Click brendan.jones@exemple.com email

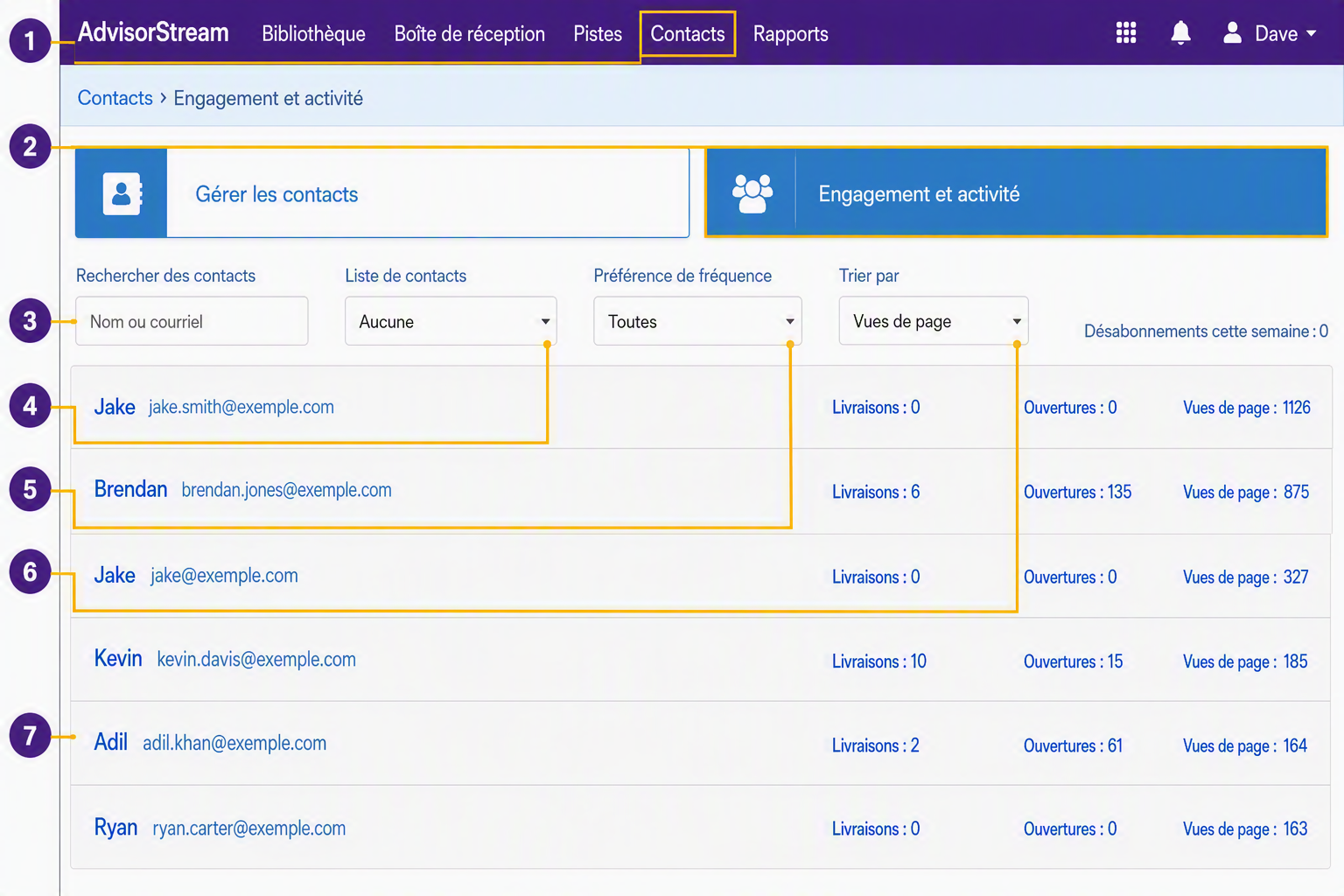click(x=286, y=490)
